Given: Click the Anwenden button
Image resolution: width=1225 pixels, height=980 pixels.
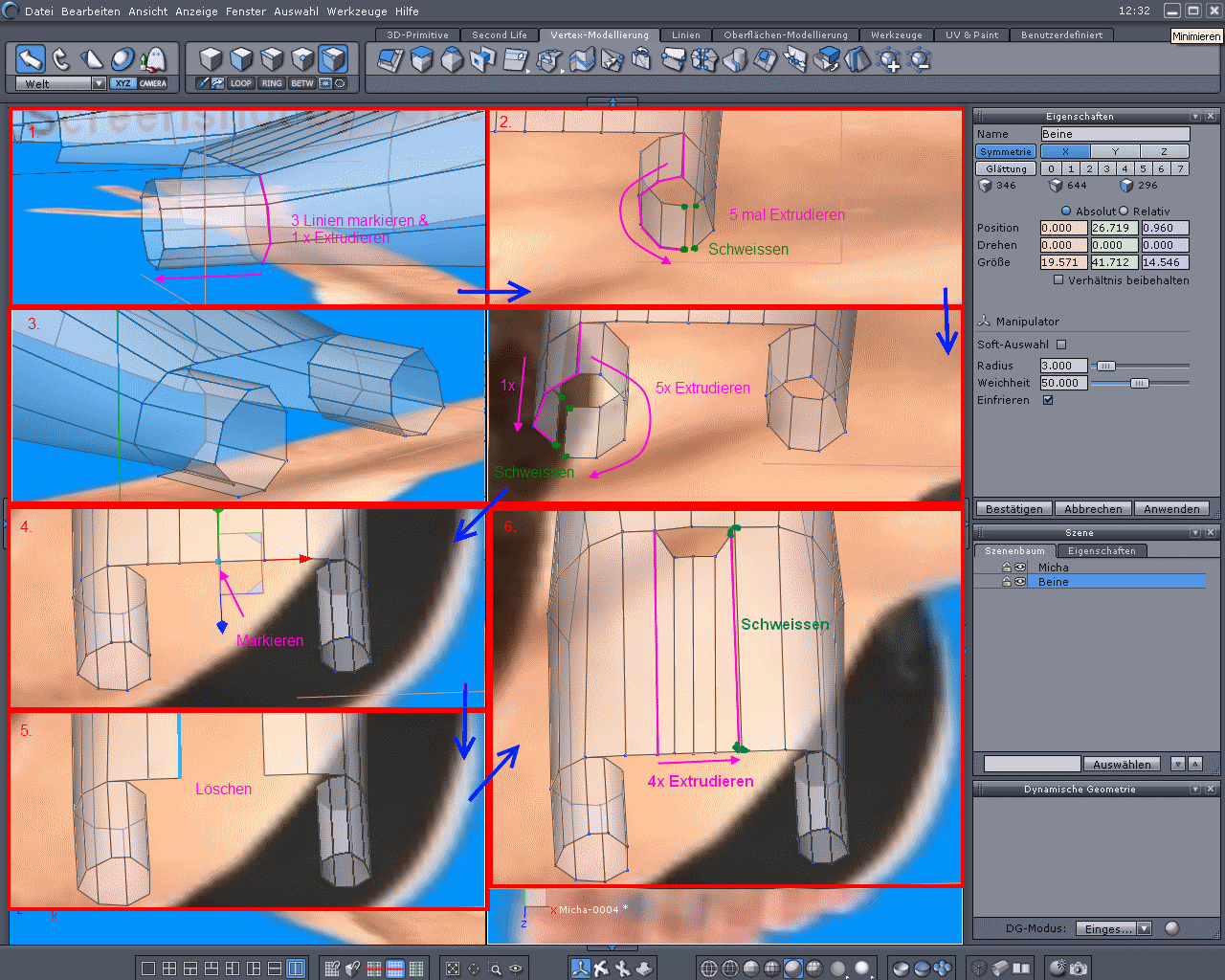Looking at the screenshot, I should [1171, 509].
